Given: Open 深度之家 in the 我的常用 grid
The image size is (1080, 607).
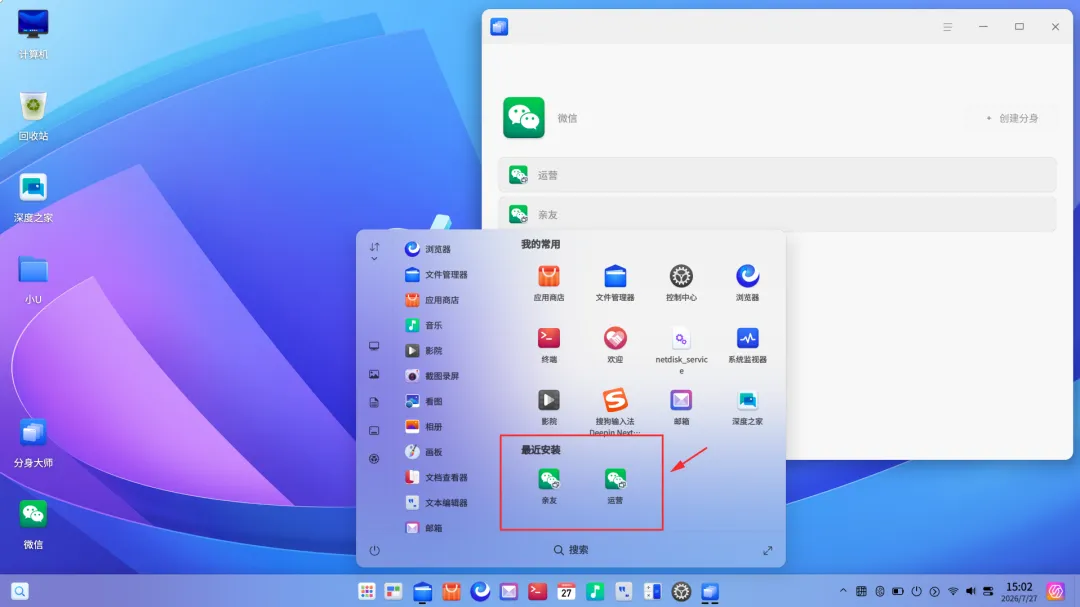Looking at the screenshot, I should (x=747, y=407).
